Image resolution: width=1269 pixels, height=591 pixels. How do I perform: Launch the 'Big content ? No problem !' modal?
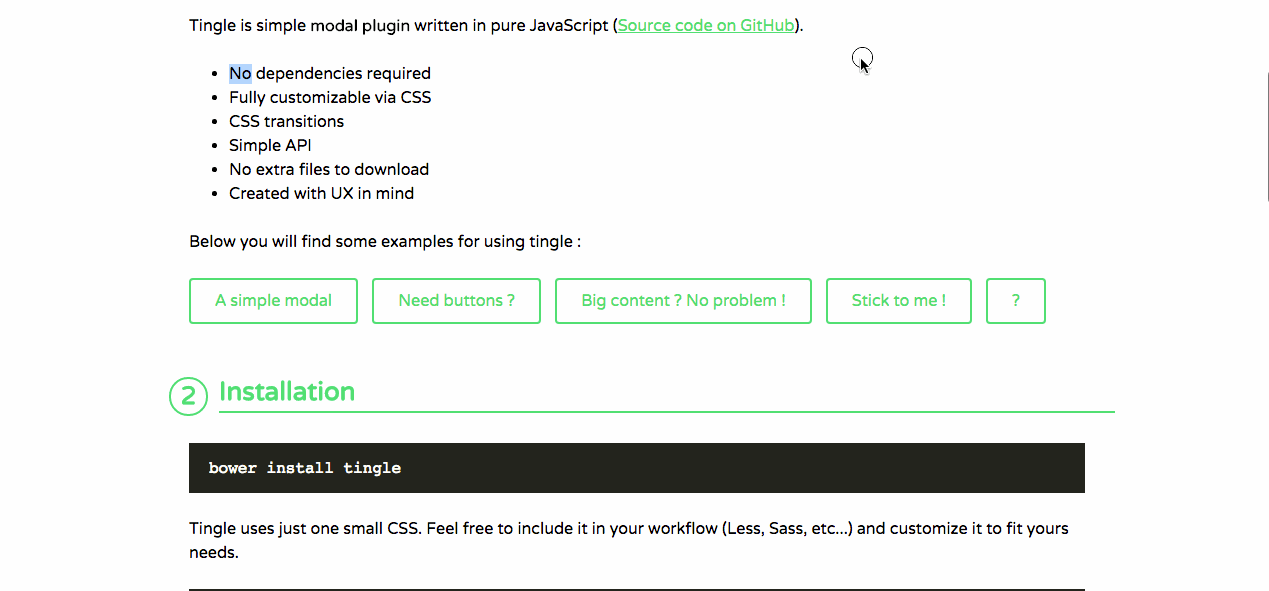pyautogui.click(x=683, y=300)
